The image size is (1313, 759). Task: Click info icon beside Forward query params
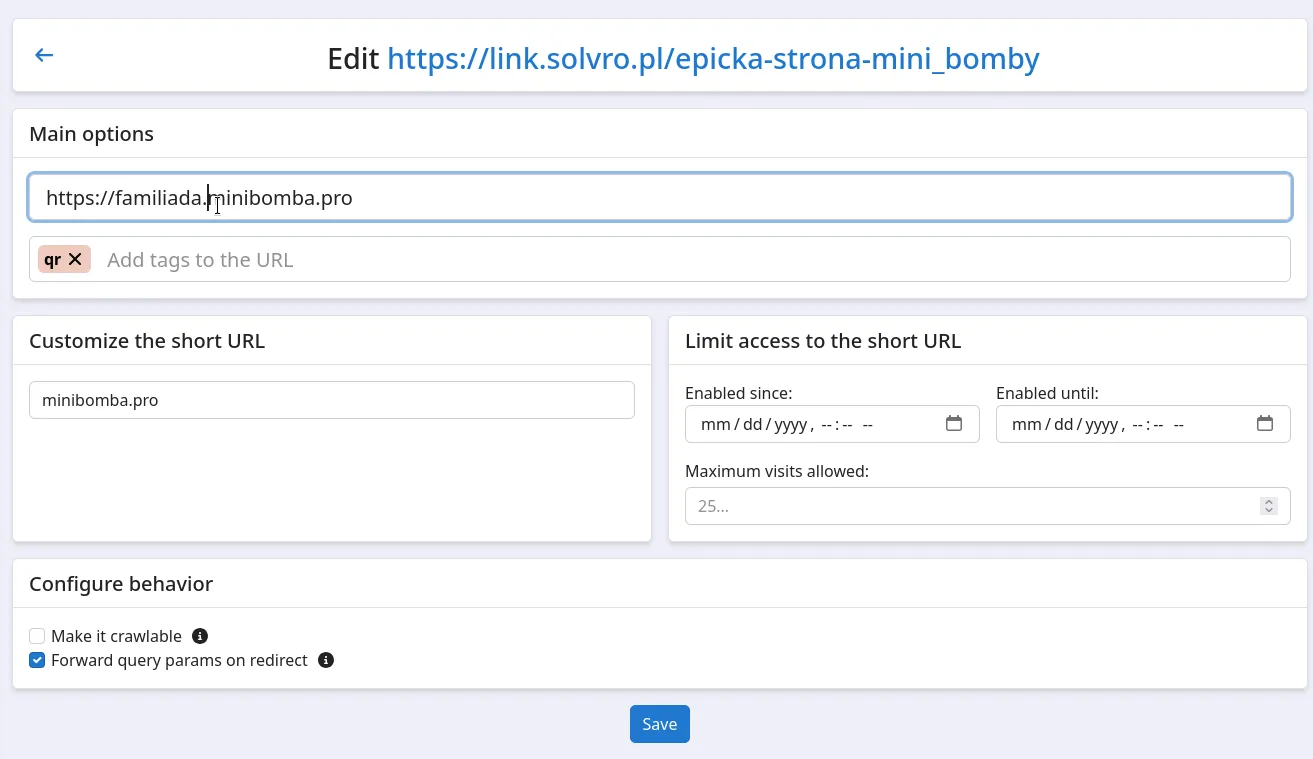[x=325, y=661]
